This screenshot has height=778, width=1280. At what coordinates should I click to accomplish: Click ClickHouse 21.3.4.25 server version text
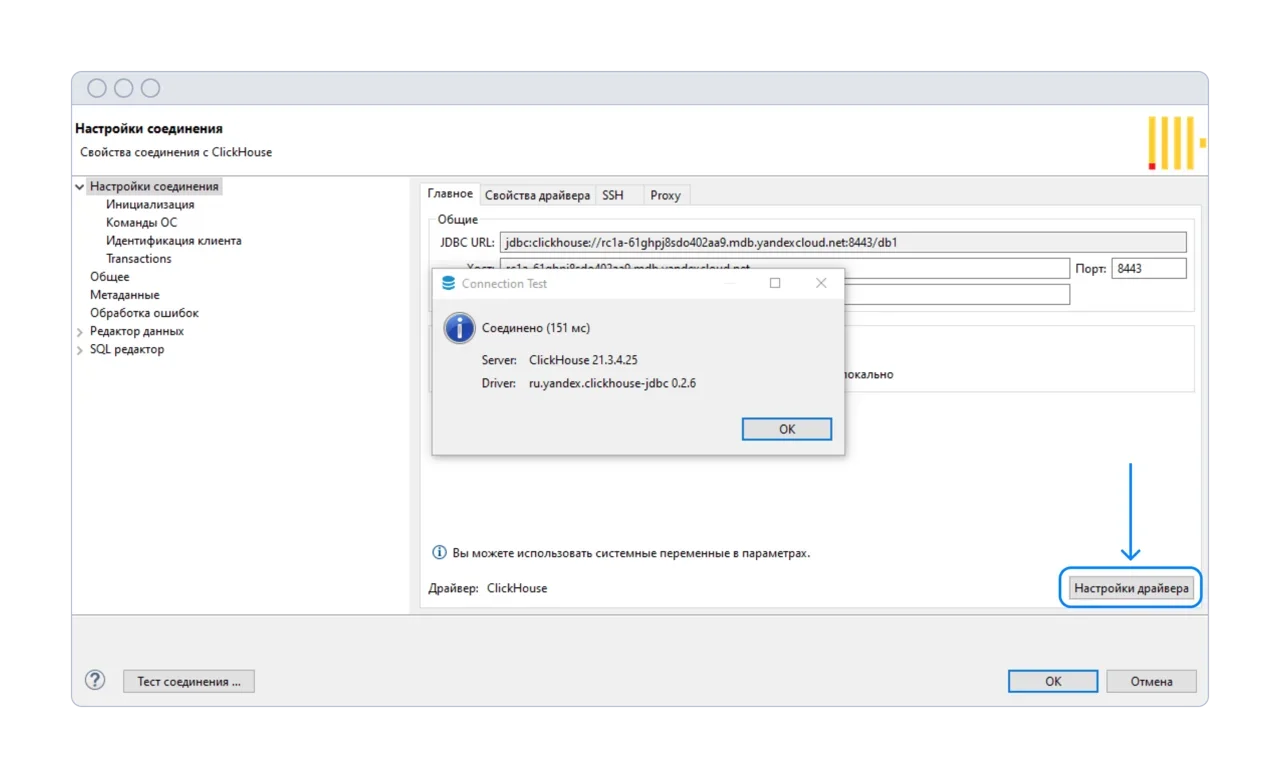pos(583,360)
